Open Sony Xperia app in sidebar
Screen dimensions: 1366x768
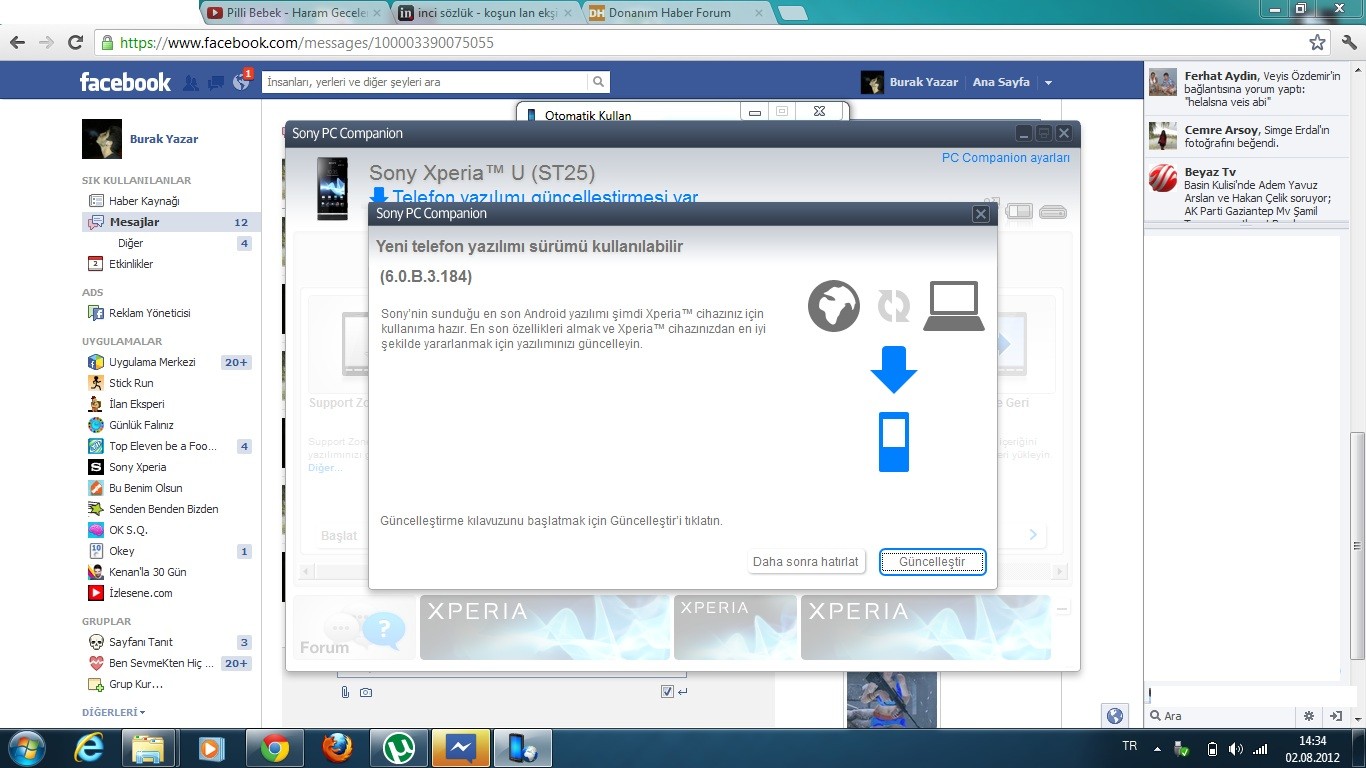tap(137, 467)
